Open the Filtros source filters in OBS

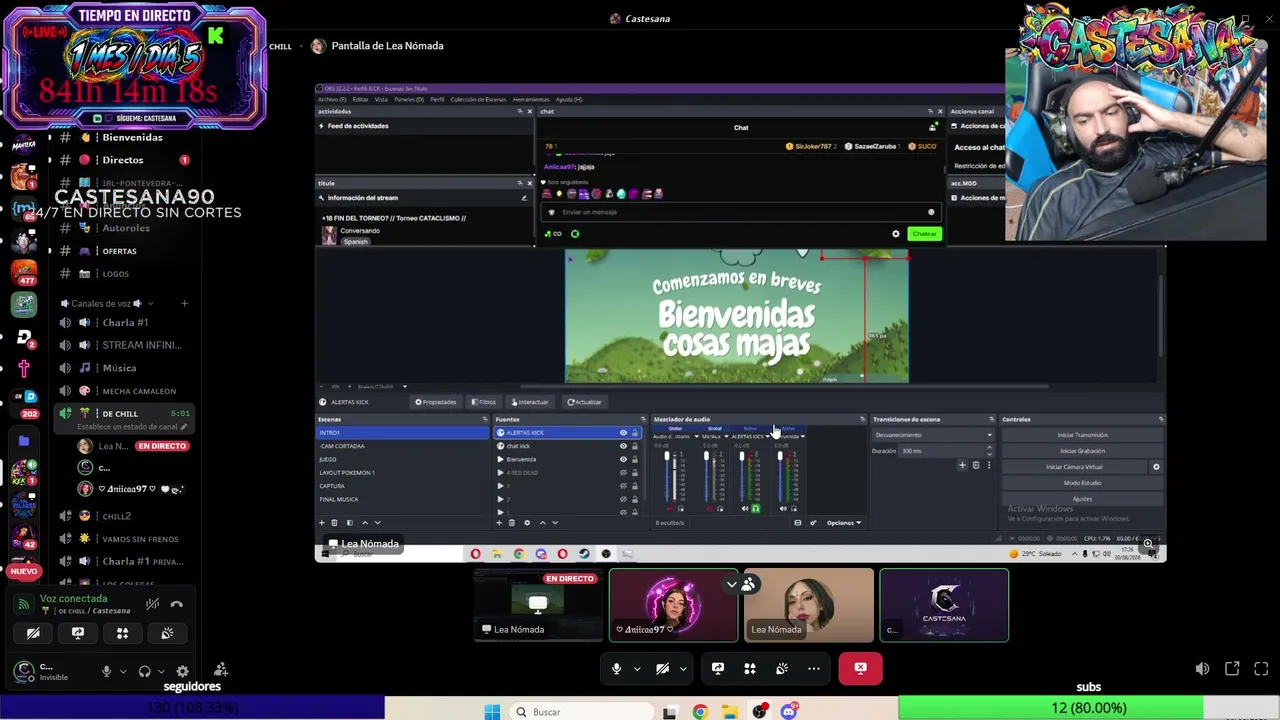pyautogui.click(x=483, y=402)
